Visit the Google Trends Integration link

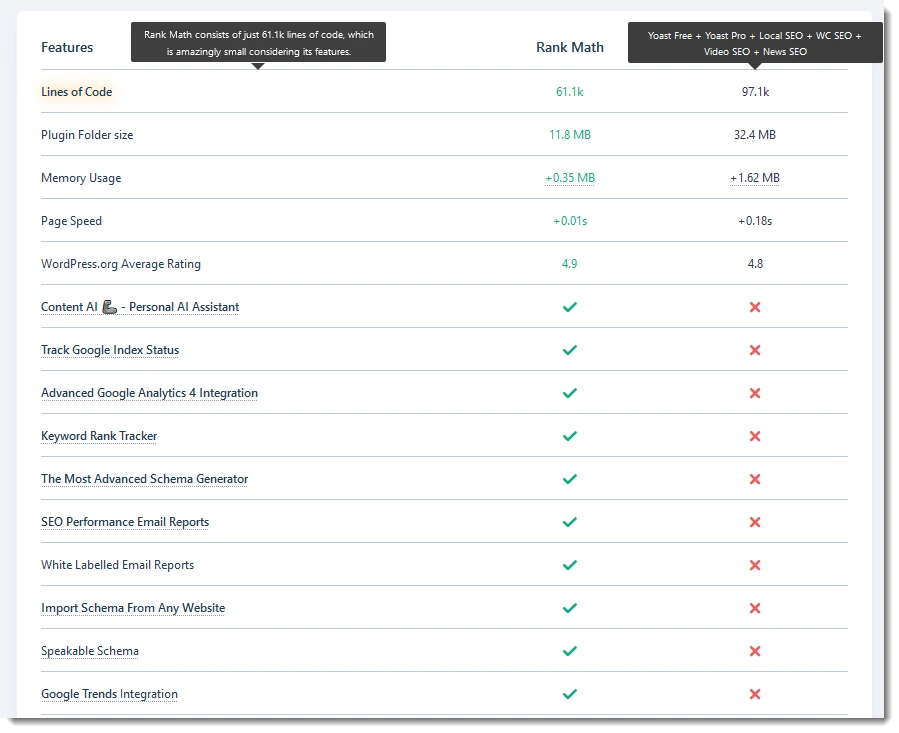click(110, 694)
